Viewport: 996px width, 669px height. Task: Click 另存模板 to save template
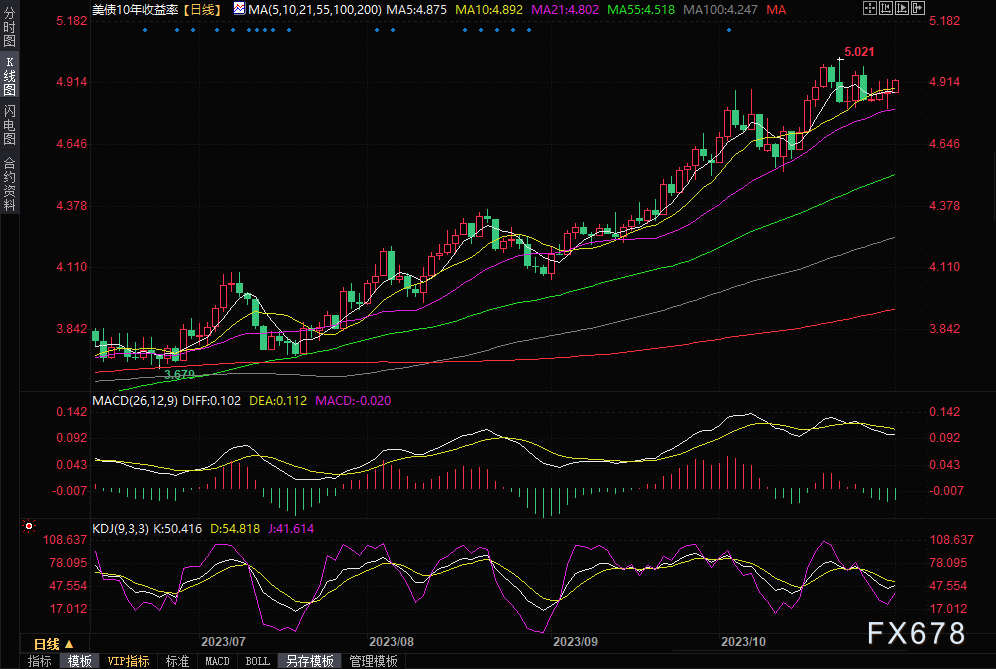pyautogui.click(x=309, y=661)
